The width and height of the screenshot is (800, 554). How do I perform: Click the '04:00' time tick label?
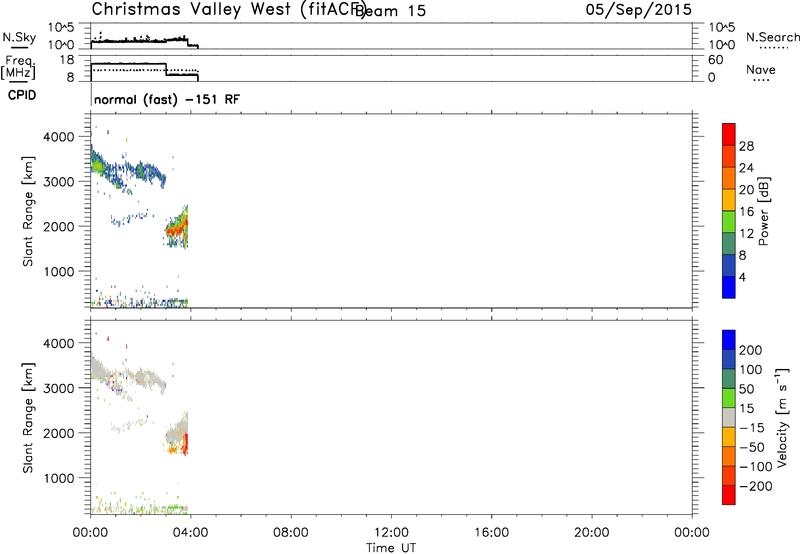tap(190, 533)
